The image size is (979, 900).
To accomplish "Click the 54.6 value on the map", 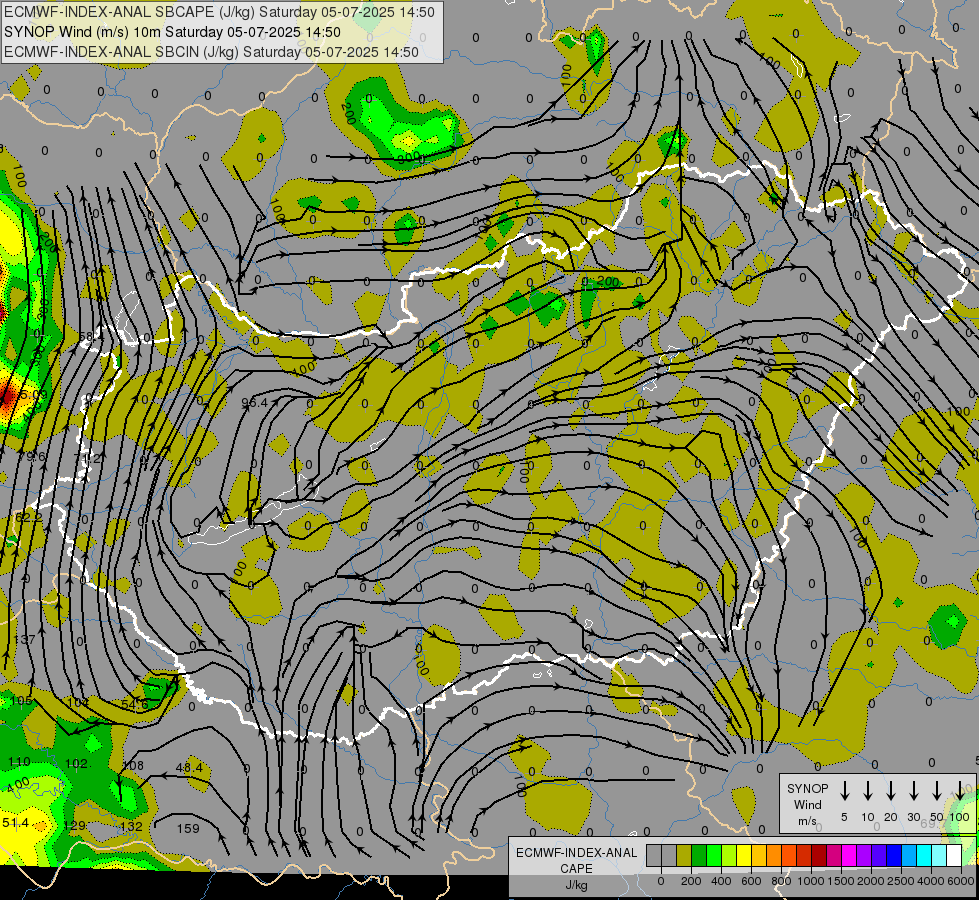I will click(x=135, y=705).
